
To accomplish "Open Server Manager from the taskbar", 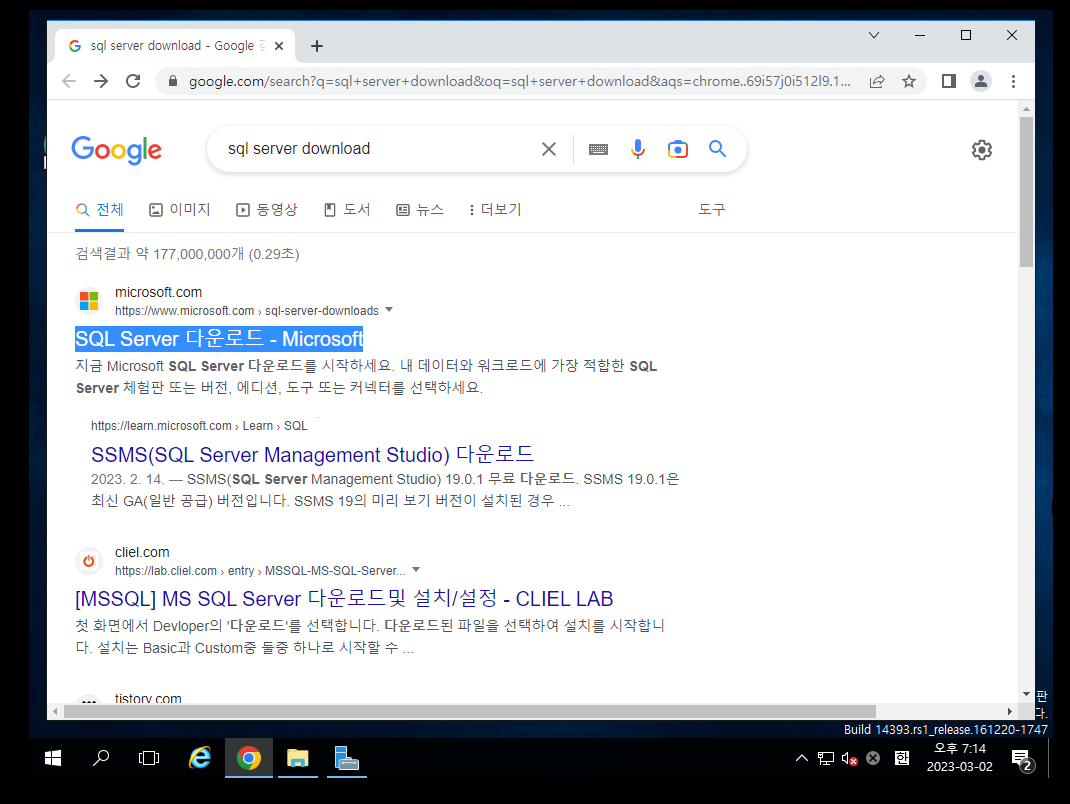I will point(347,758).
